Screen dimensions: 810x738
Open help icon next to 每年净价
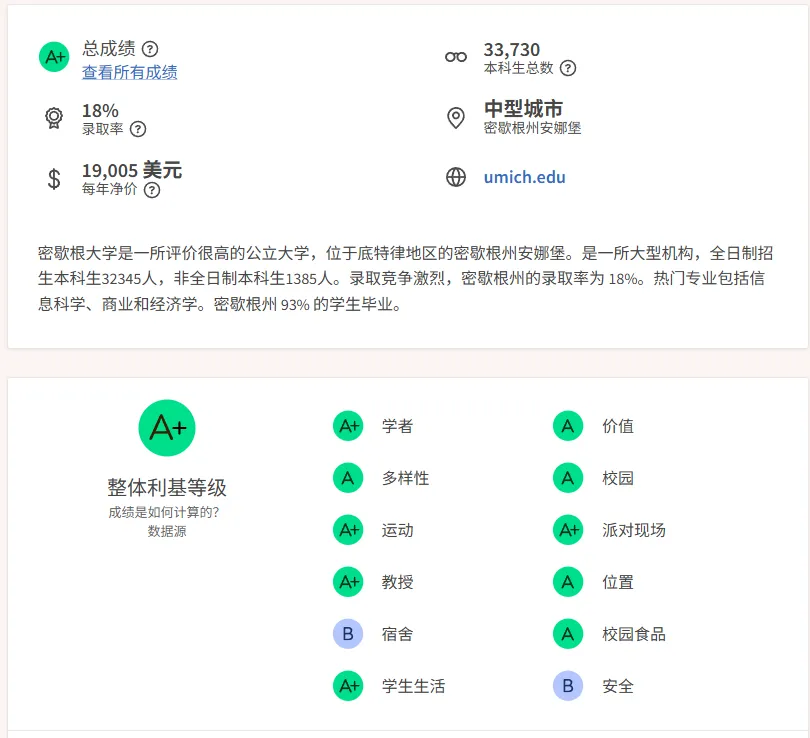152,190
